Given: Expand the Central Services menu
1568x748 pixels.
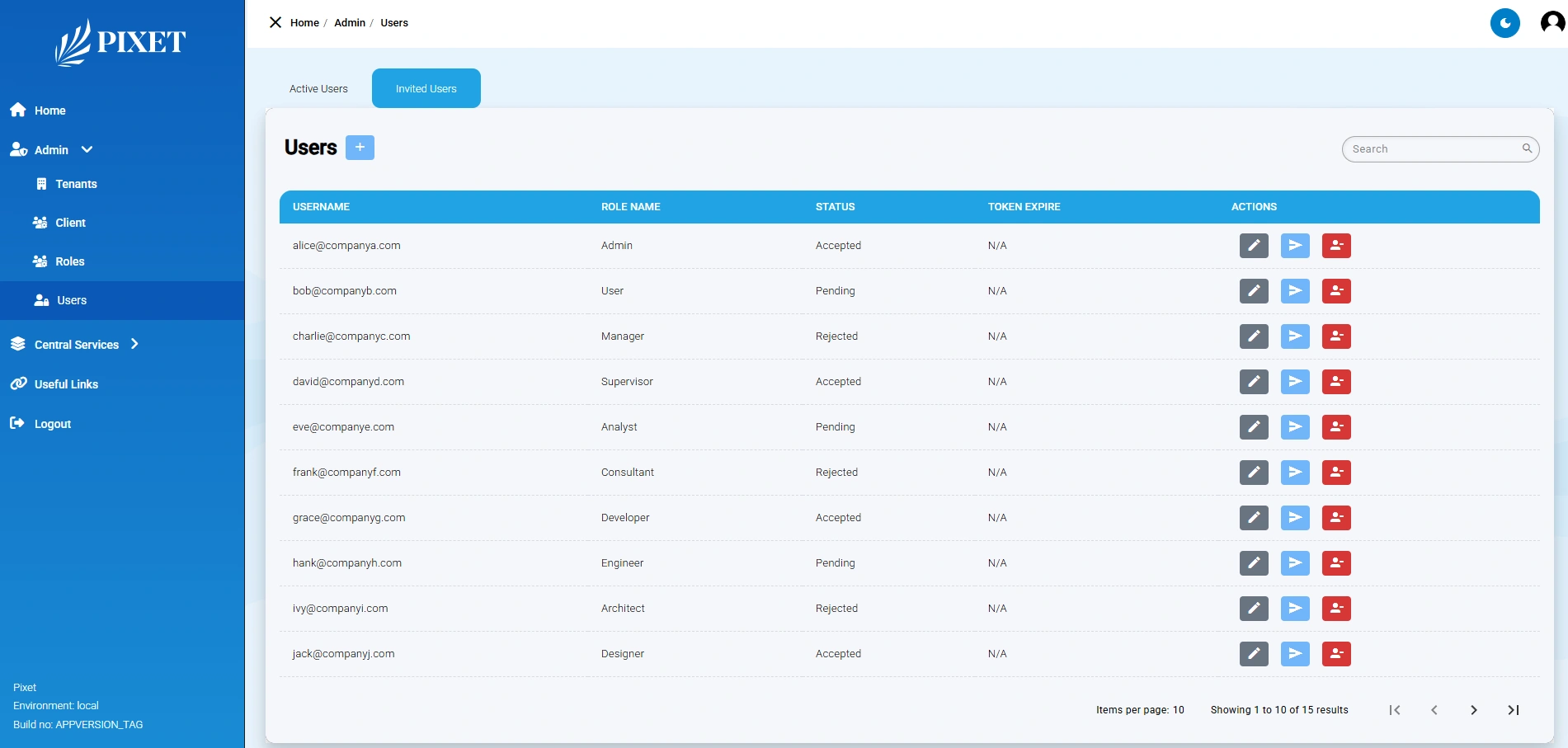Looking at the screenshot, I should click(76, 345).
